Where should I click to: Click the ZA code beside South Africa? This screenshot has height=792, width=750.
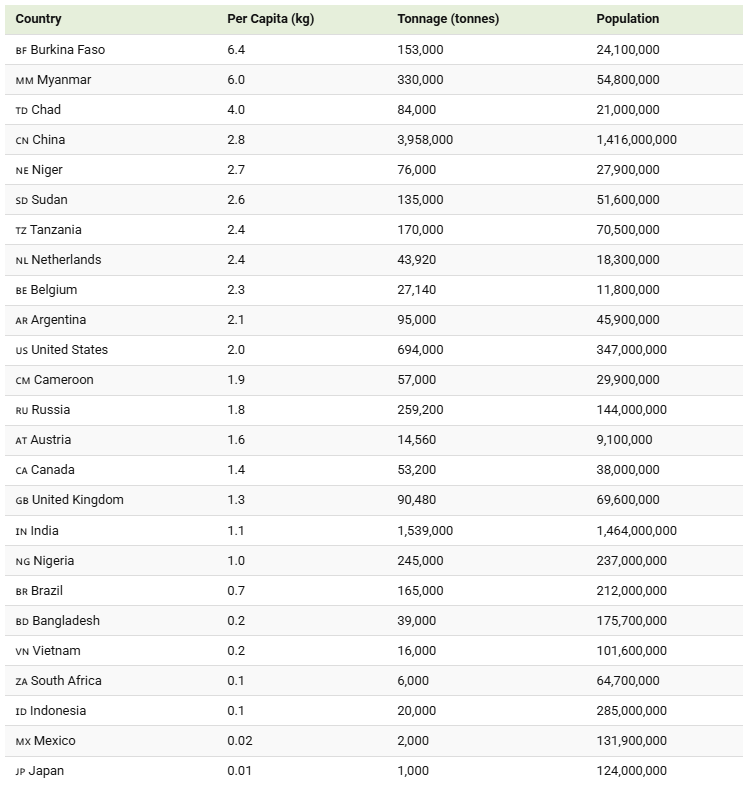[21, 682]
